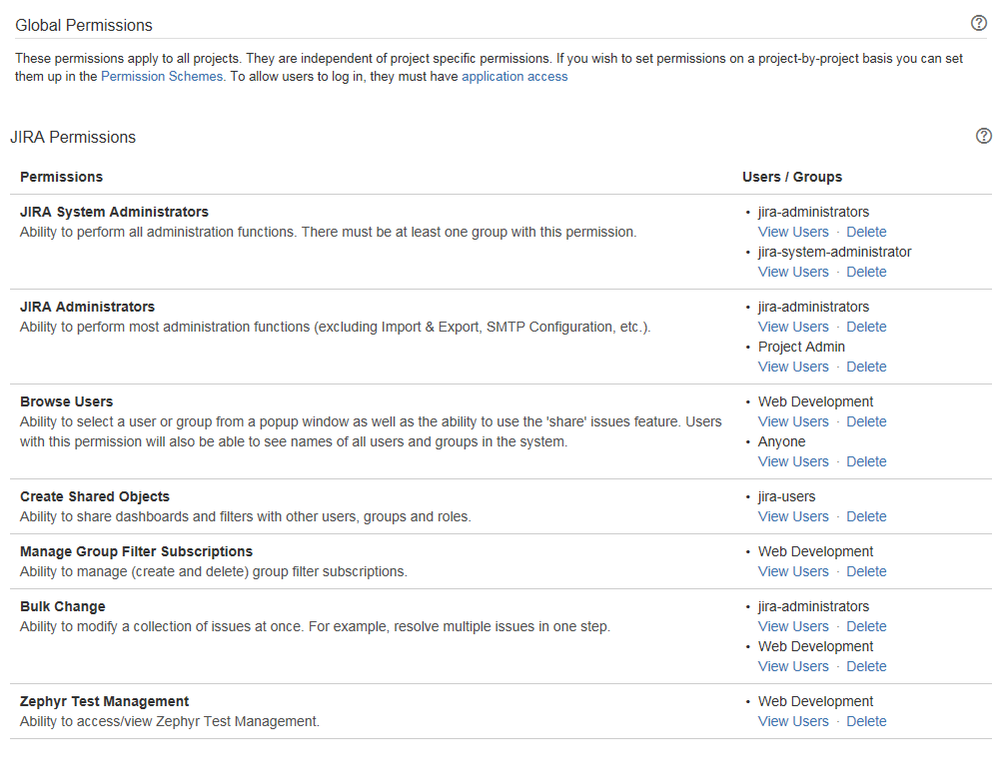The width and height of the screenshot is (999, 759).
Task: View users of Web Development under Bulk Change
Action: (793, 667)
